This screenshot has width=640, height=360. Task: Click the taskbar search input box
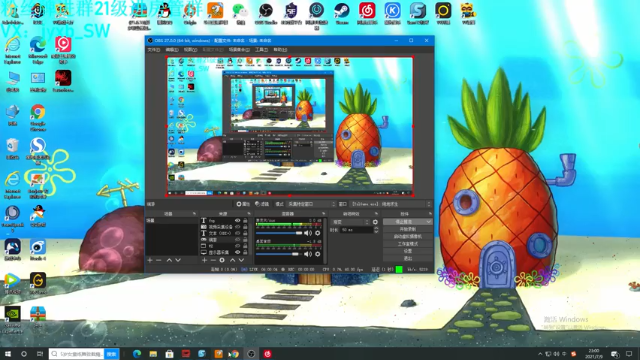77,354
